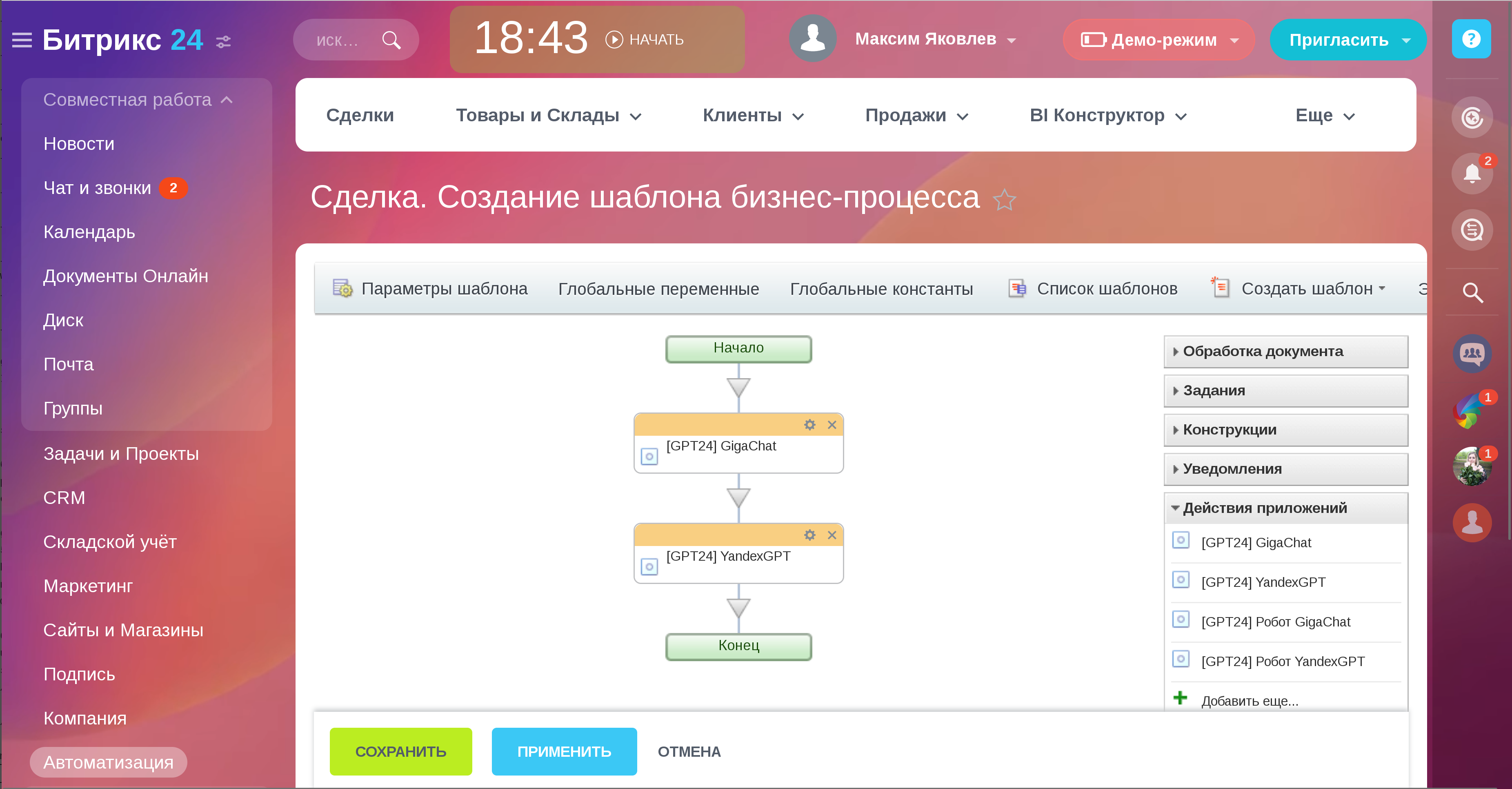Open the group chat icon in sidebar
The height and width of the screenshot is (789, 1512).
[x=1472, y=353]
